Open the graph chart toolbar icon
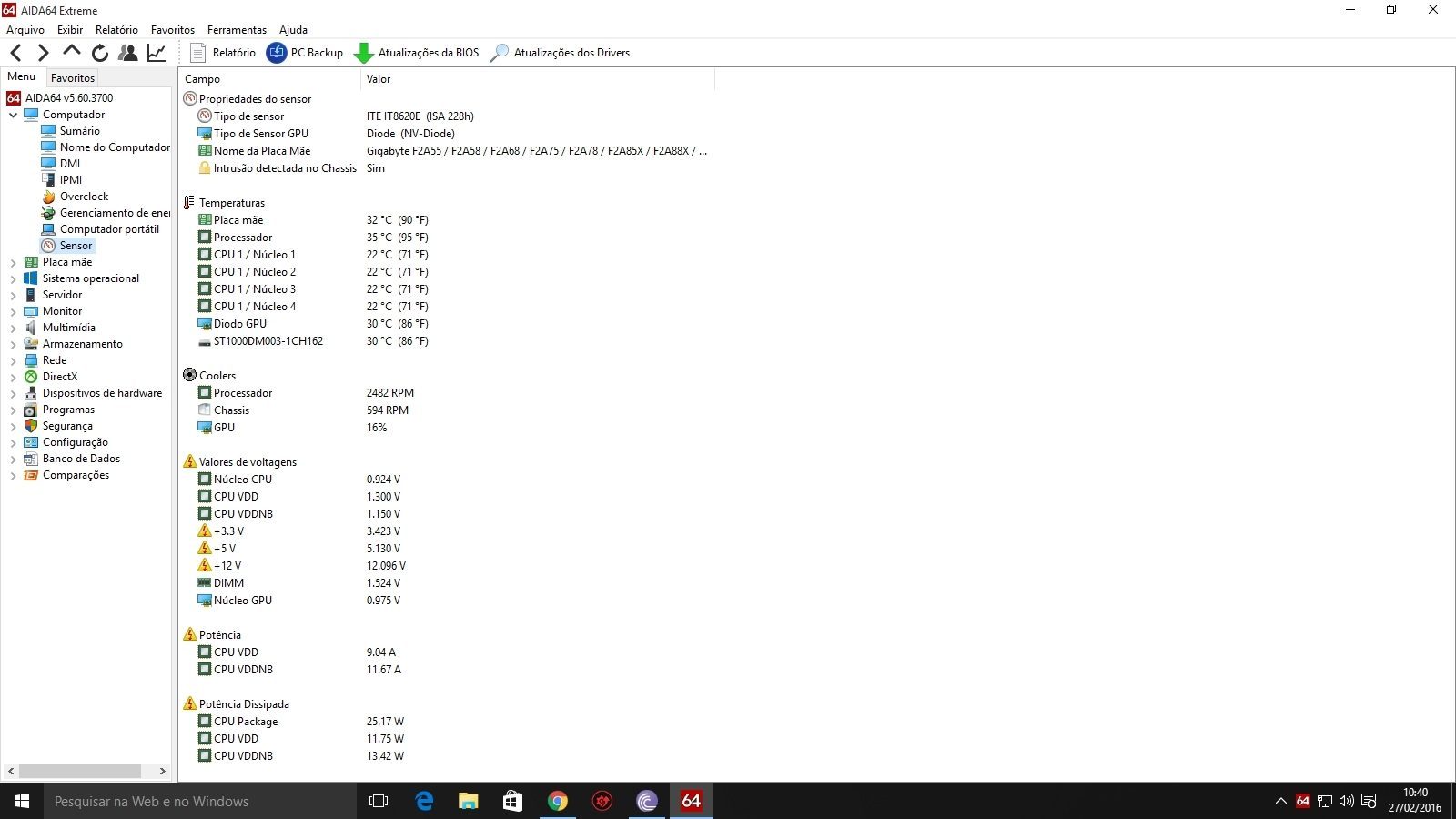The width and height of the screenshot is (1456, 819). click(x=157, y=53)
